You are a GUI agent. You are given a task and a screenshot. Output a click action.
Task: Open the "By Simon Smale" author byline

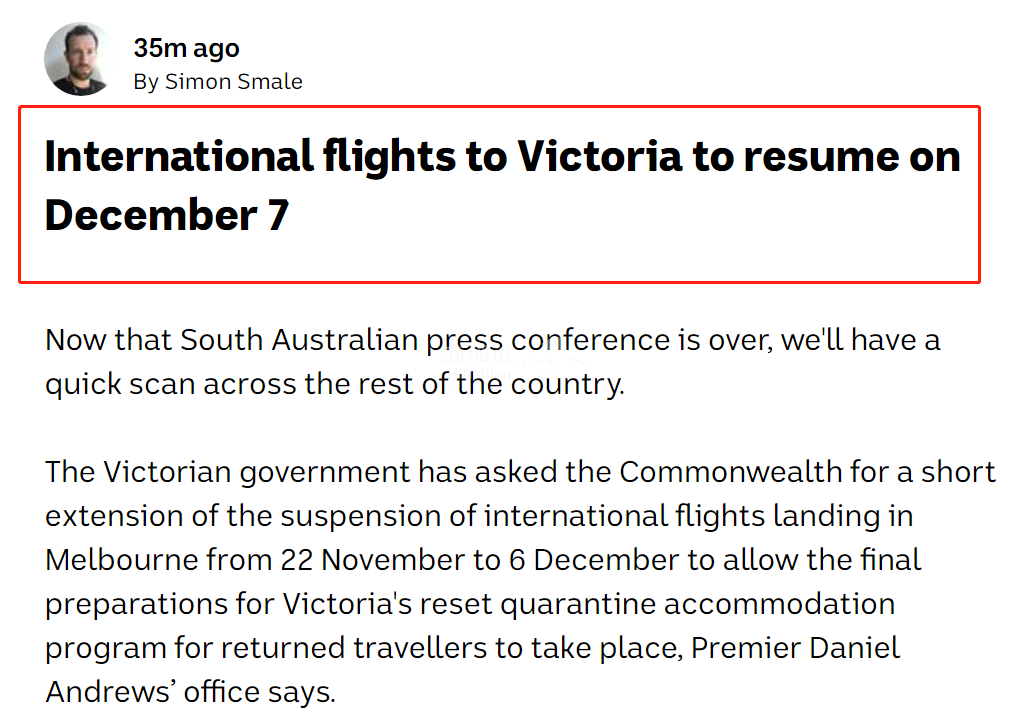pos(218,82)
